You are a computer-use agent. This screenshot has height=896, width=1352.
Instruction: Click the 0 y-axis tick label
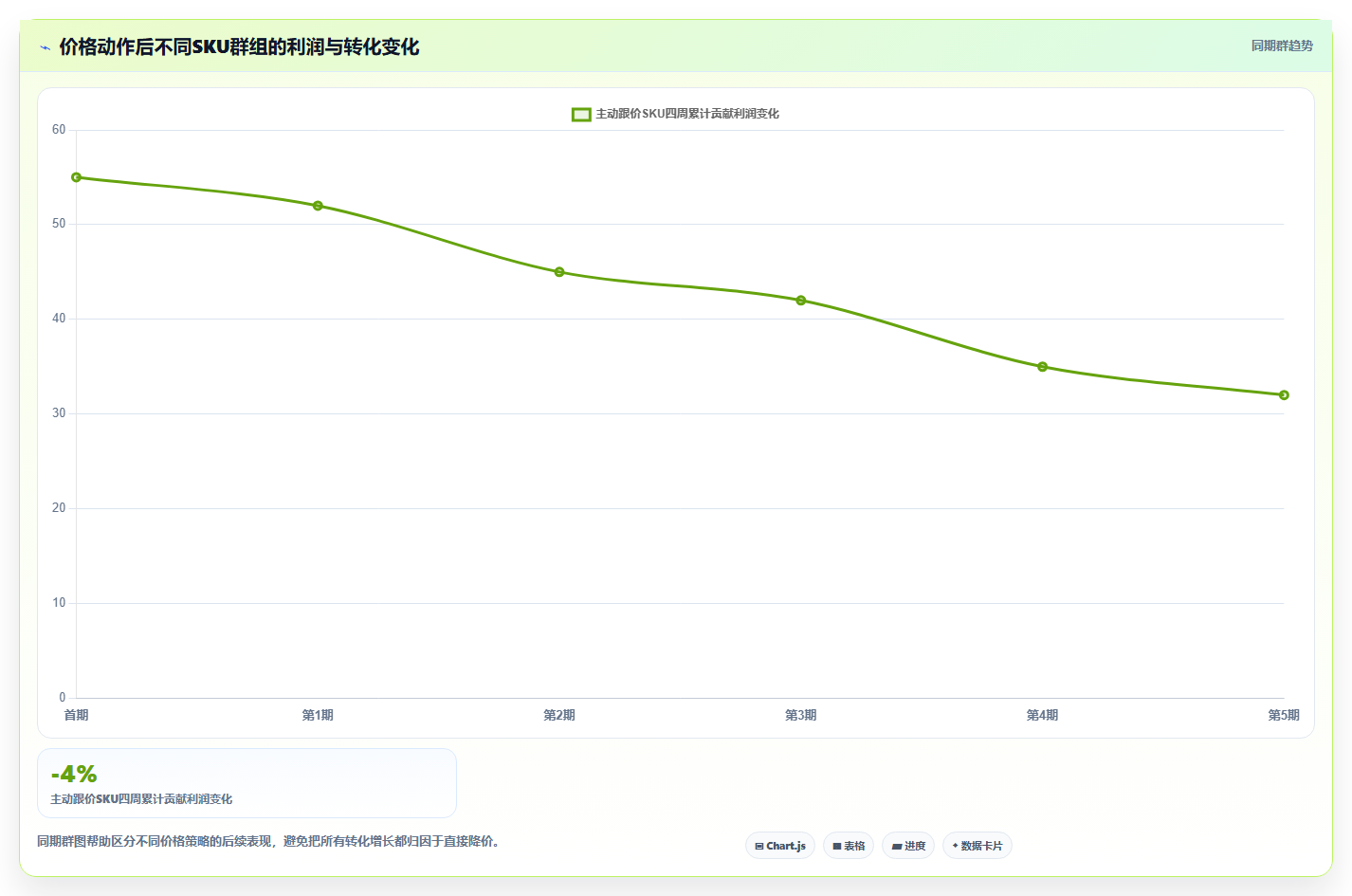coord(63,698)
